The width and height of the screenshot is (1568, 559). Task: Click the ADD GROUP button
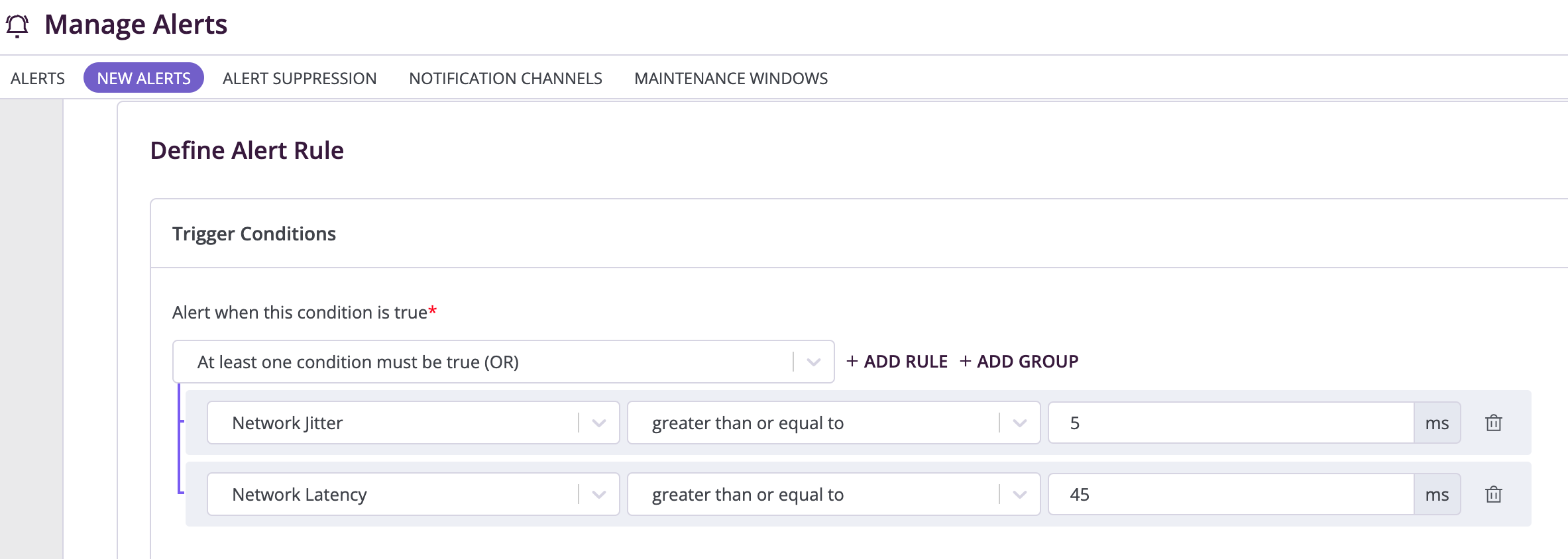click(1019, 361)
